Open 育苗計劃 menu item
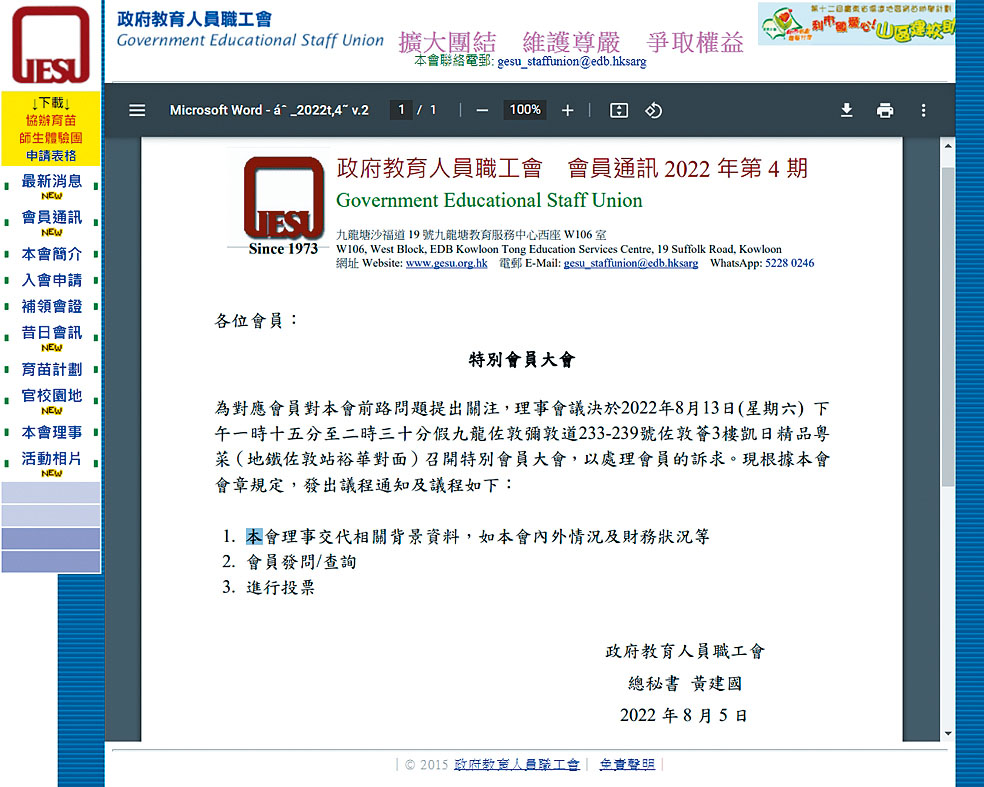This screenshot has width=984, height=787. pyautogui.click(x=51, y=370)
